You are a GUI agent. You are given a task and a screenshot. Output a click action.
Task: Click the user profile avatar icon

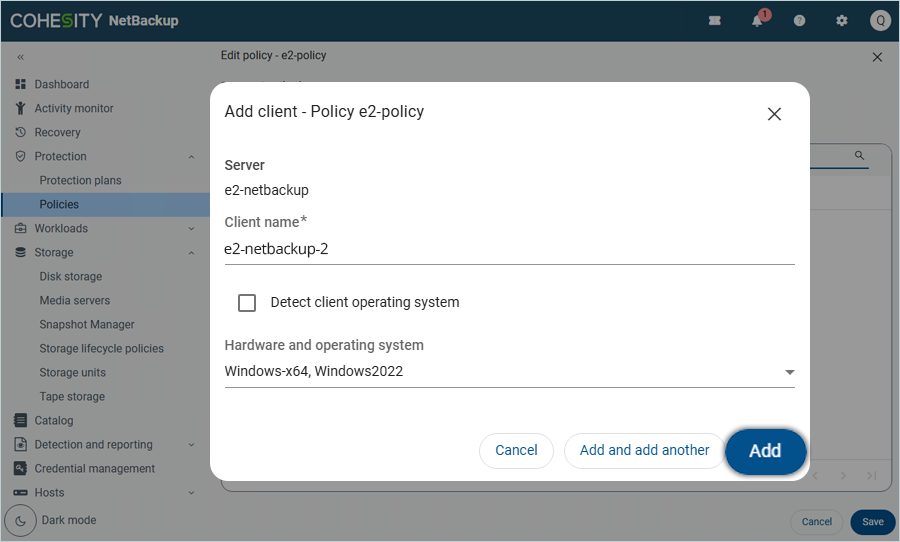(x=879, y=21)
